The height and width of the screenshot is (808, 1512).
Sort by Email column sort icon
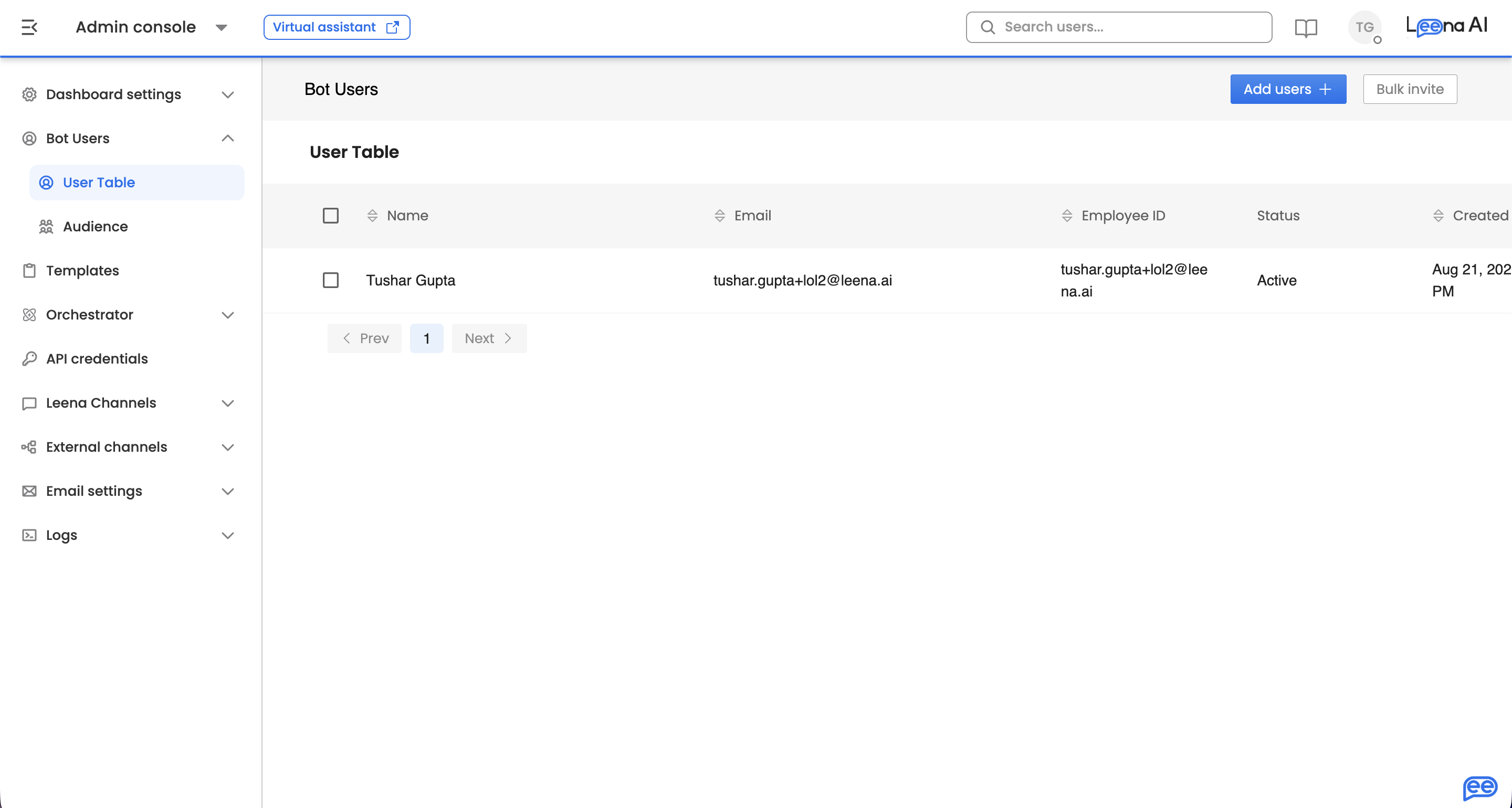720,215
